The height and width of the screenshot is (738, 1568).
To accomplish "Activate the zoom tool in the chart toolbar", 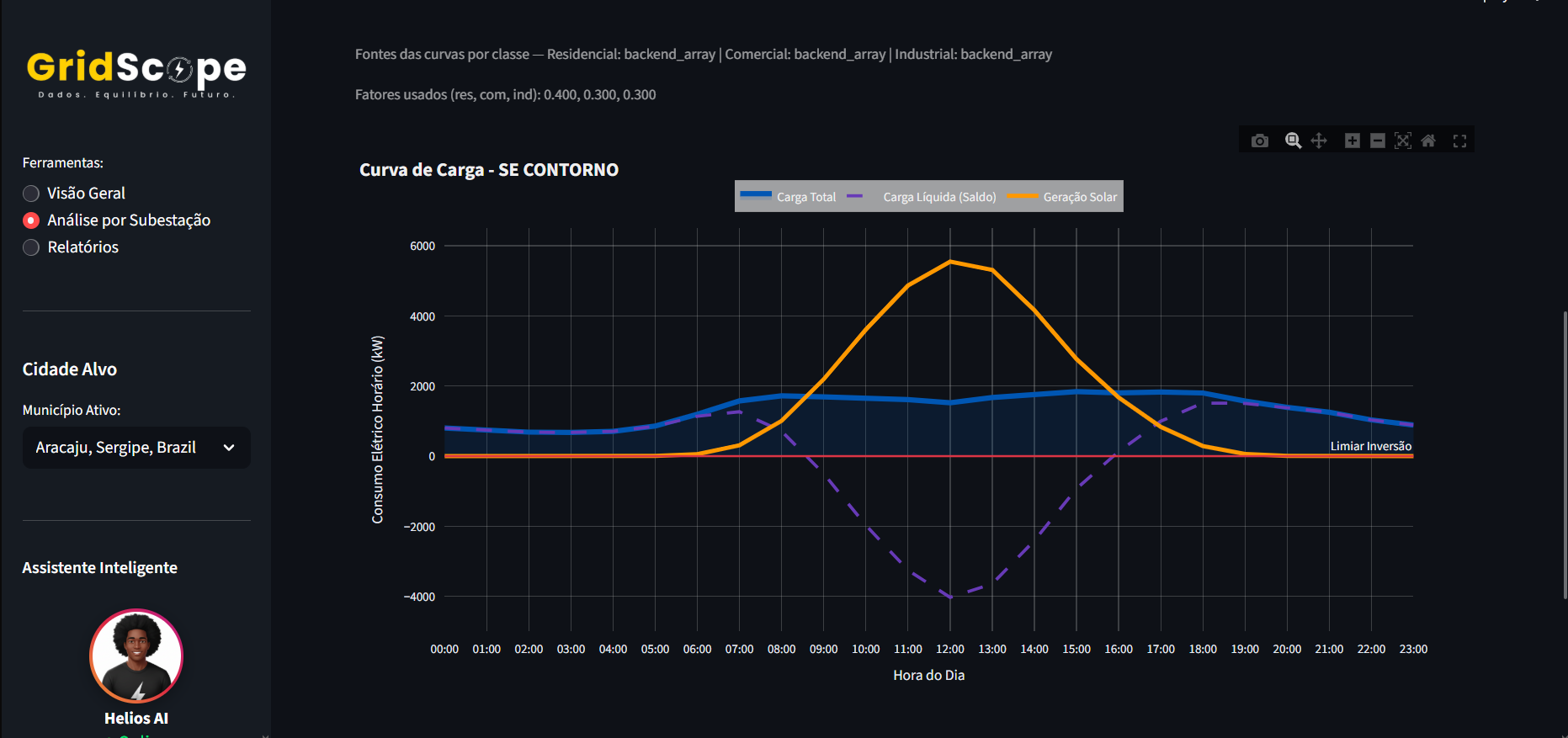I will 1294,141.
